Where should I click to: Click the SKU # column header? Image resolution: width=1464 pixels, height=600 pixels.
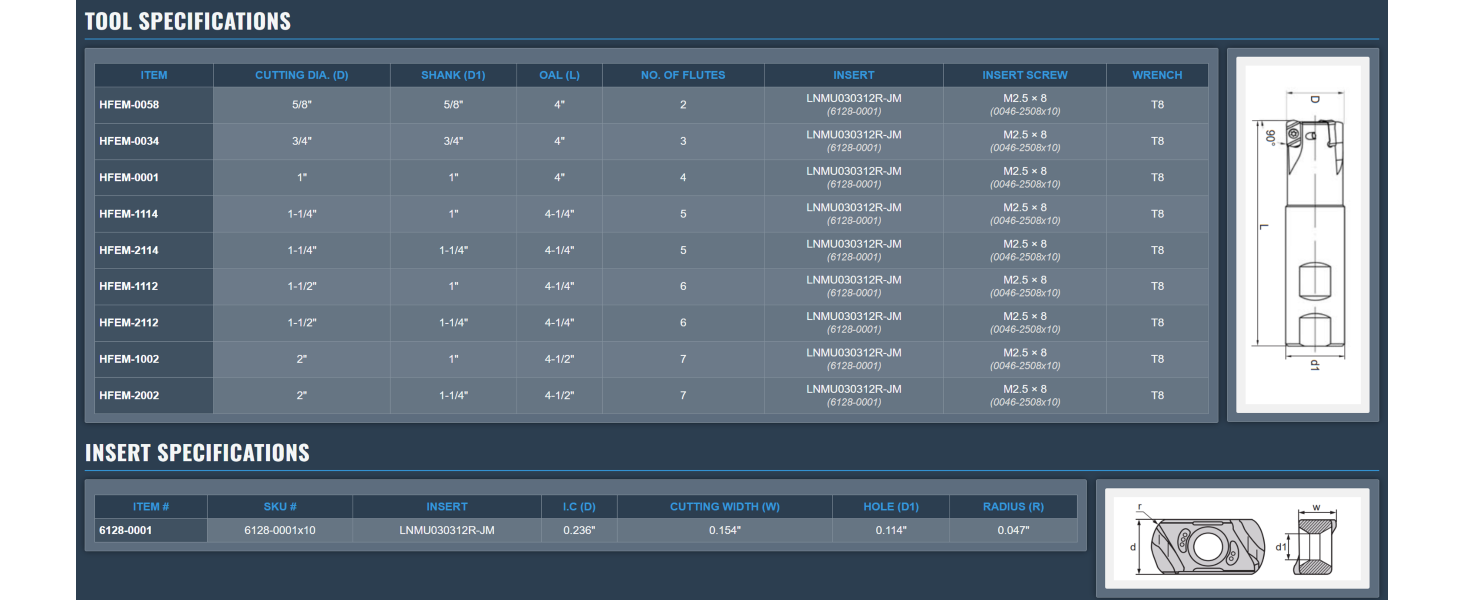click(279, 507)
